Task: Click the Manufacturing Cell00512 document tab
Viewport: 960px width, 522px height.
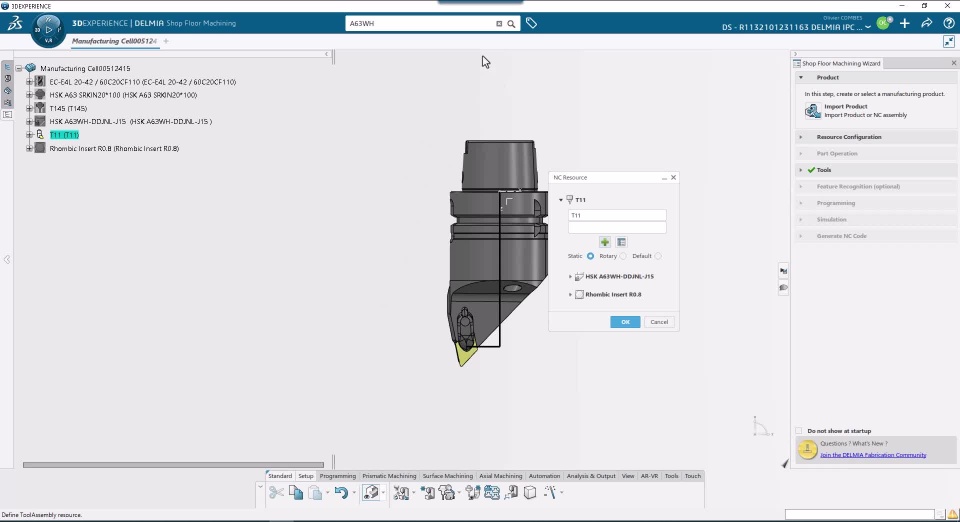Action: pyautogui.click(x=114, y=41)
